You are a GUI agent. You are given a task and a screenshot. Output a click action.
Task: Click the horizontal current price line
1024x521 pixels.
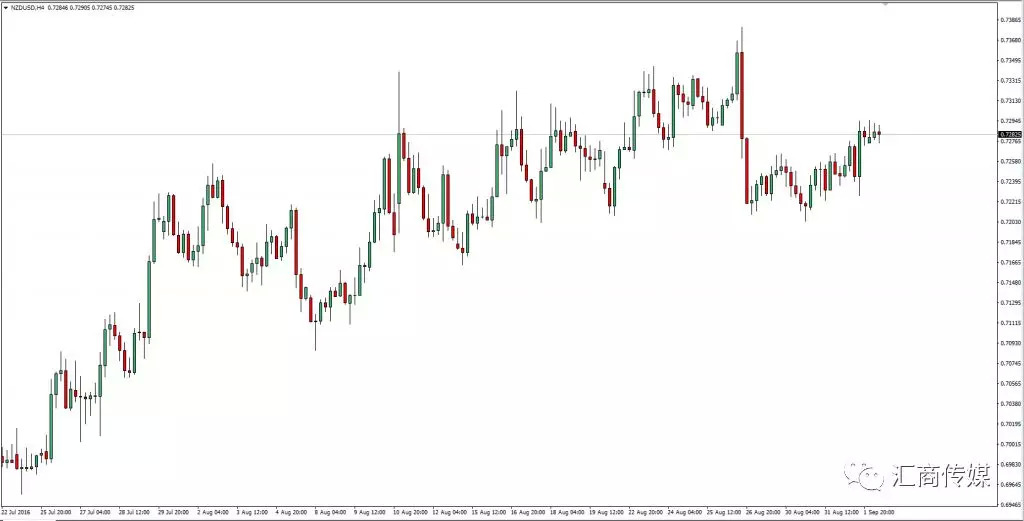(500, 134)
